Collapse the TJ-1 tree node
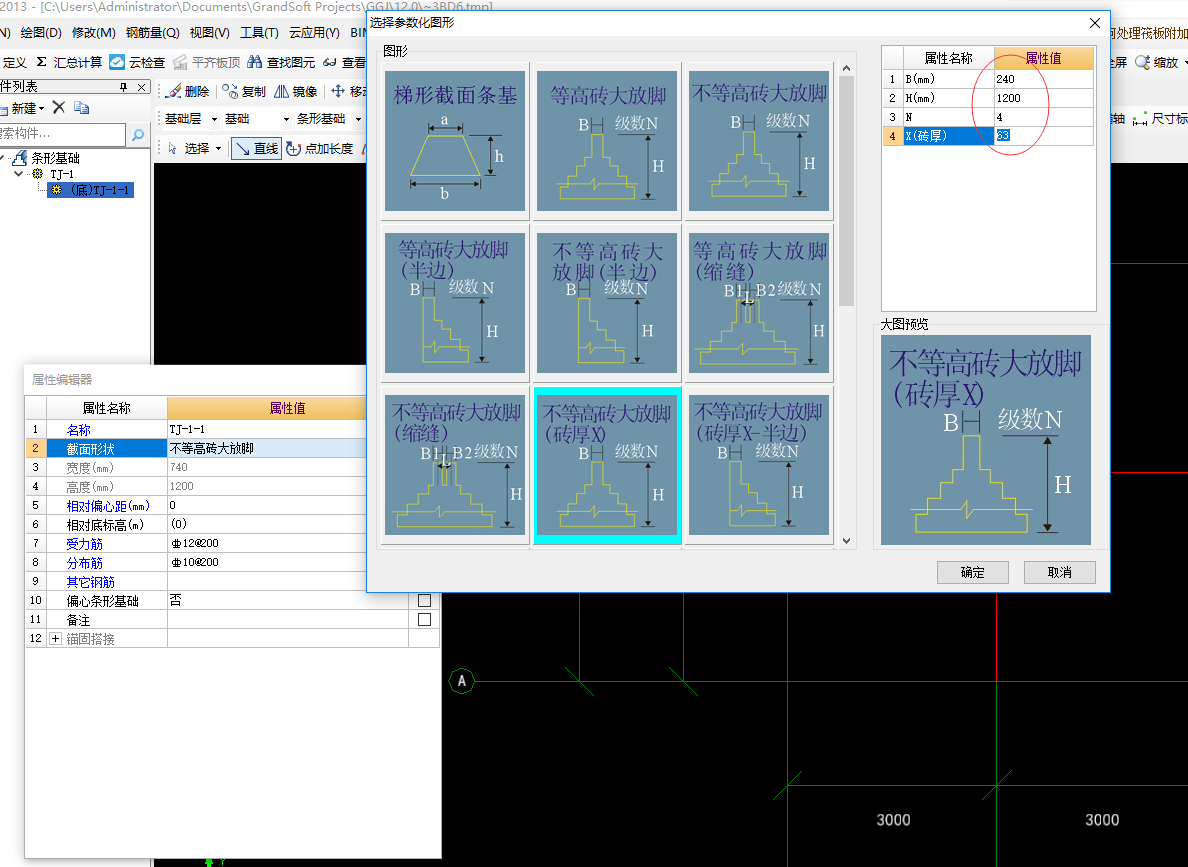1188x867 pixels. pyautogui.click(x=18, y=174)
